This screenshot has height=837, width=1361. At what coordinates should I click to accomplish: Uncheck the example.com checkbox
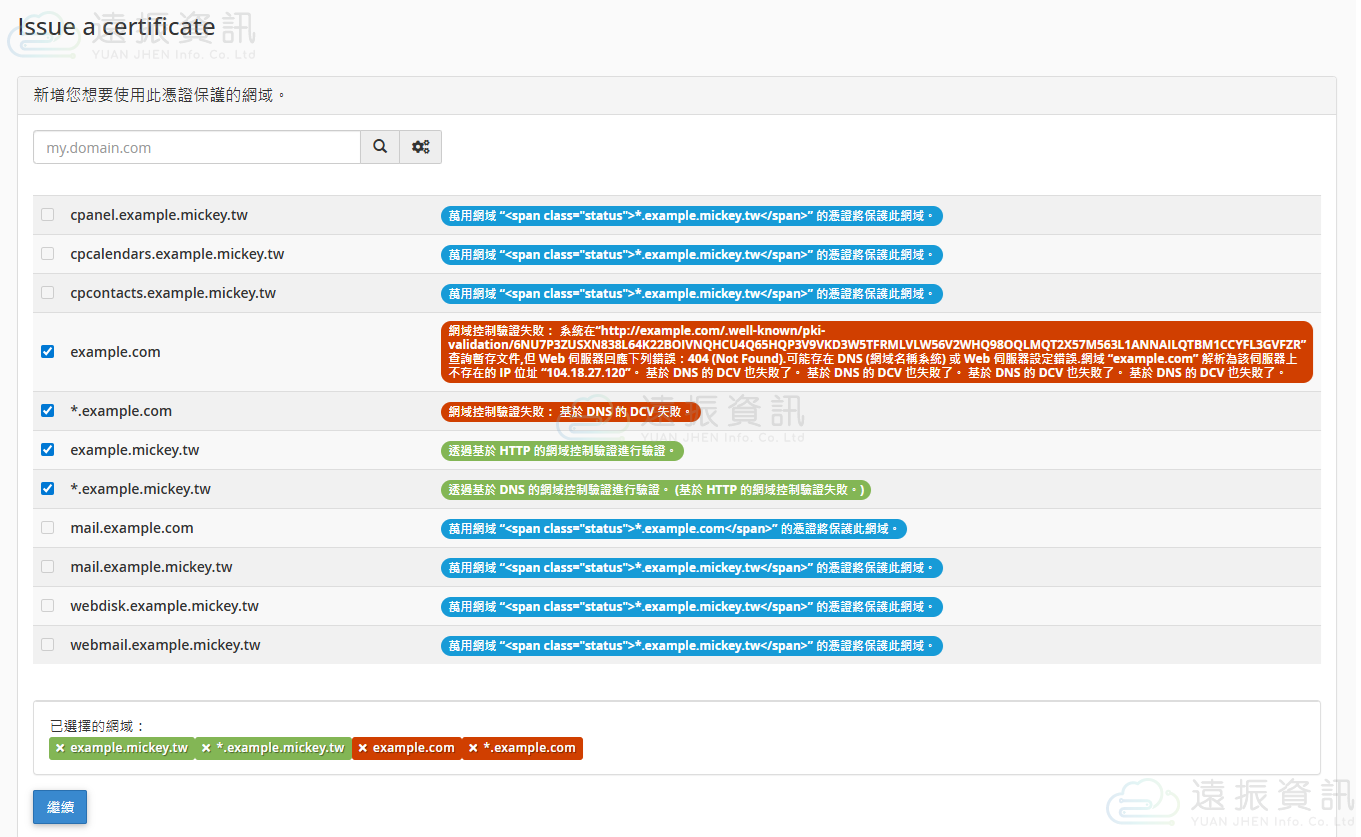point(48,352)
